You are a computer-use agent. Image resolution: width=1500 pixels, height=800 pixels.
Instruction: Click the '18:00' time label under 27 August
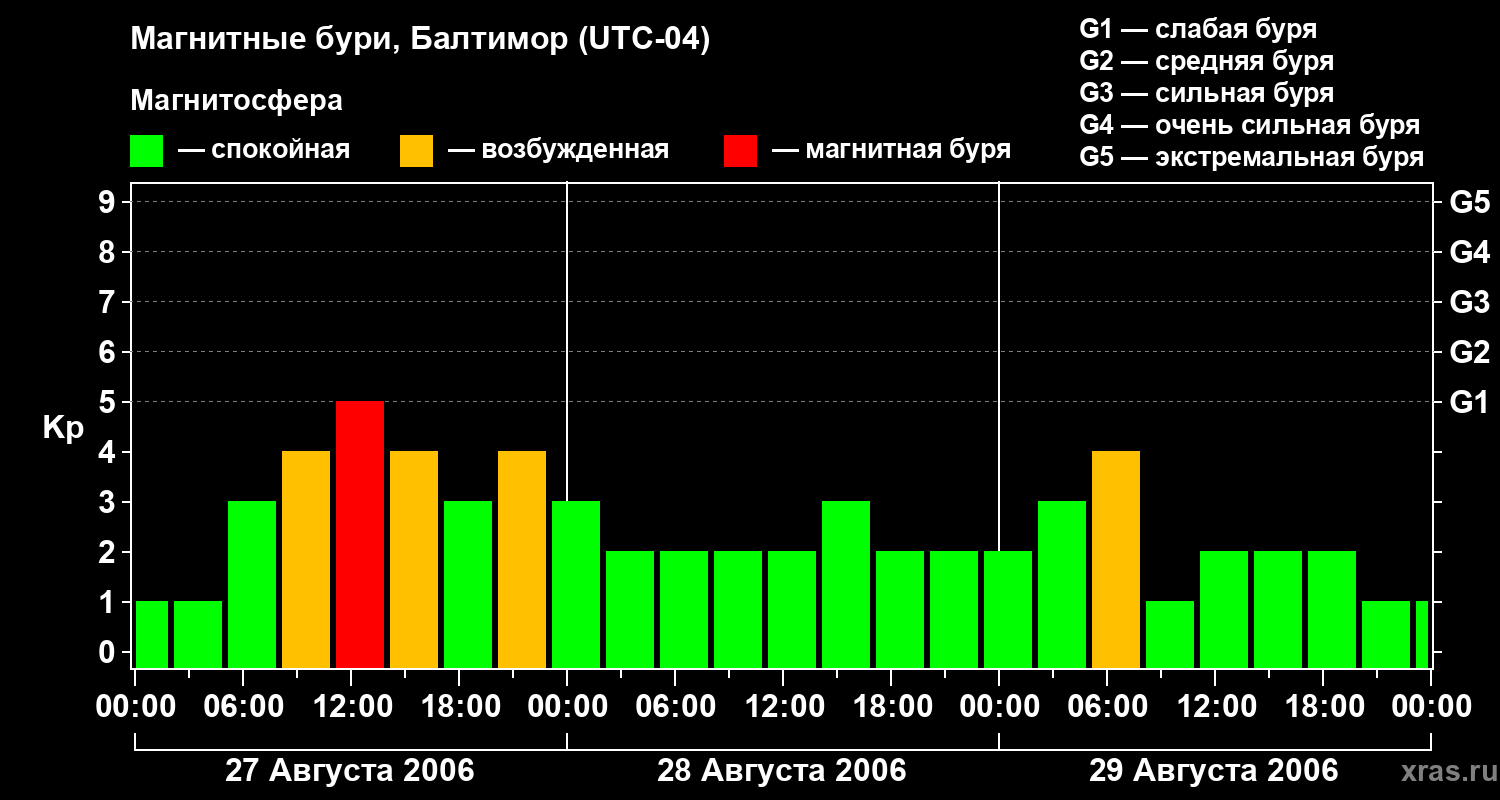(x=460, y=707)
